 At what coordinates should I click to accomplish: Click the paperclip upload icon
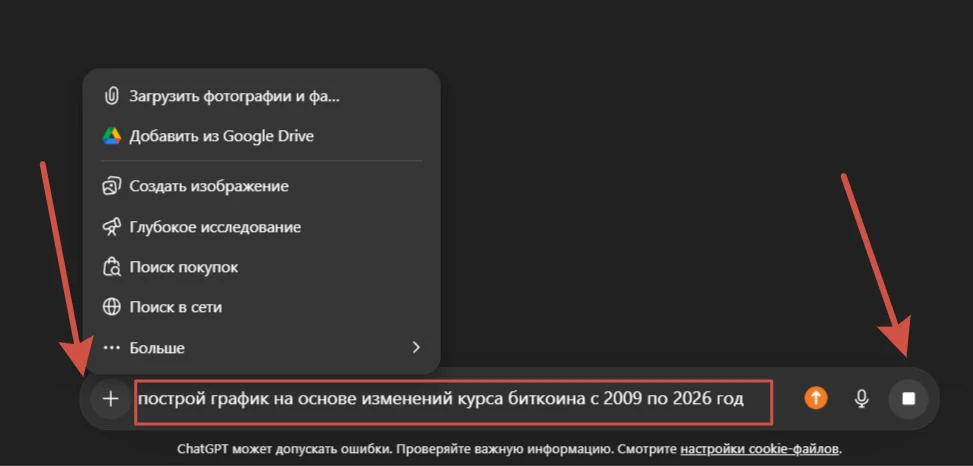click(111, 96)
